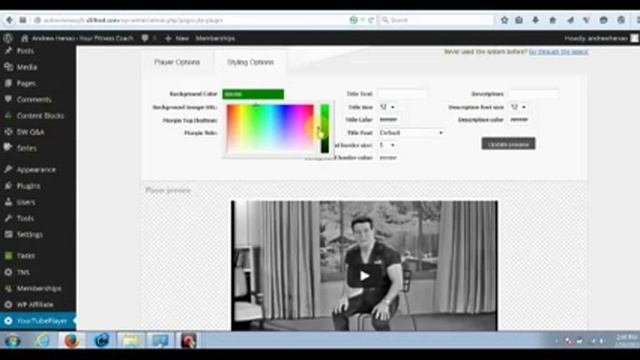Click the browser address bar URL
The width and height of the screenshot is (640, 360).
pyautogui.click(x=133, y=20)
